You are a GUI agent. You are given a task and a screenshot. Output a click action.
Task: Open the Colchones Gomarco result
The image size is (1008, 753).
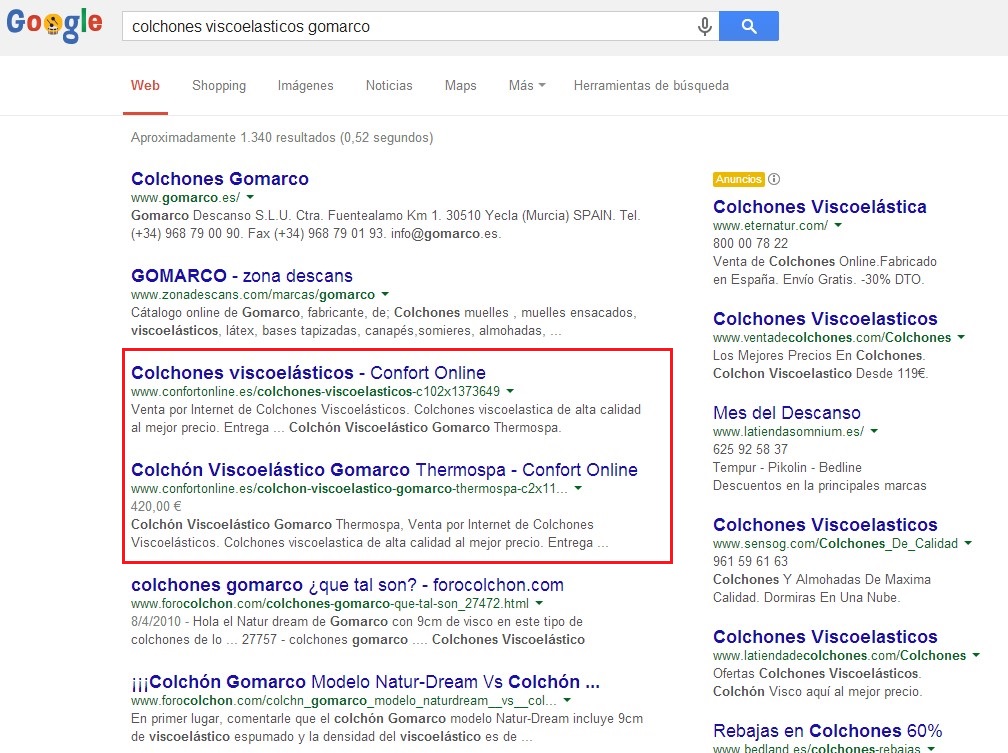click(x=220, y=179)
